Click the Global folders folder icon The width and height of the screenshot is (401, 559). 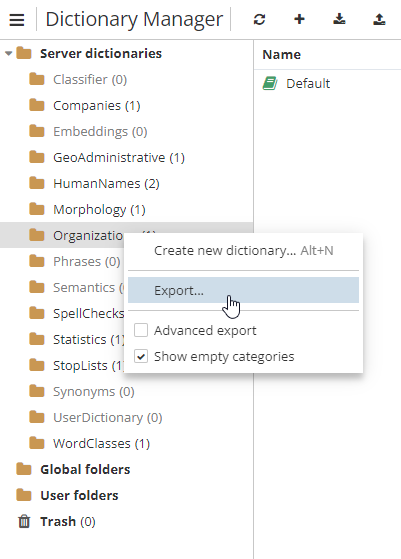click(24, 469)
